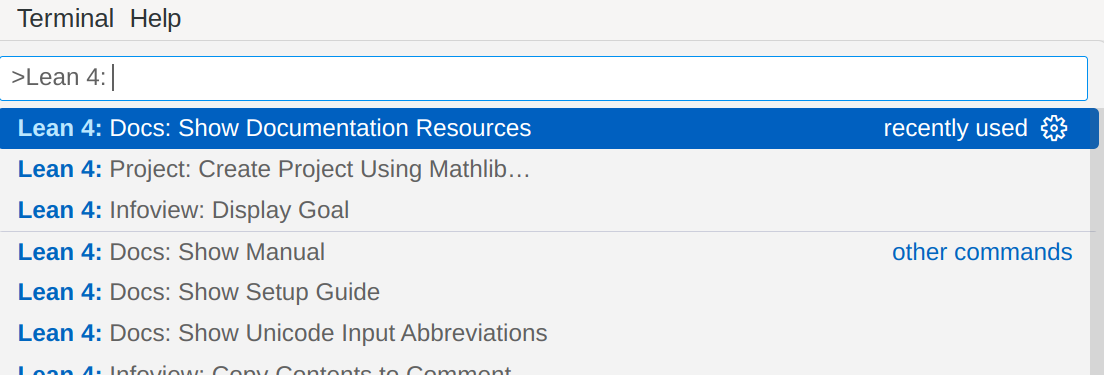
Task: Focus the command palette input field
Action: pos(544,78)
